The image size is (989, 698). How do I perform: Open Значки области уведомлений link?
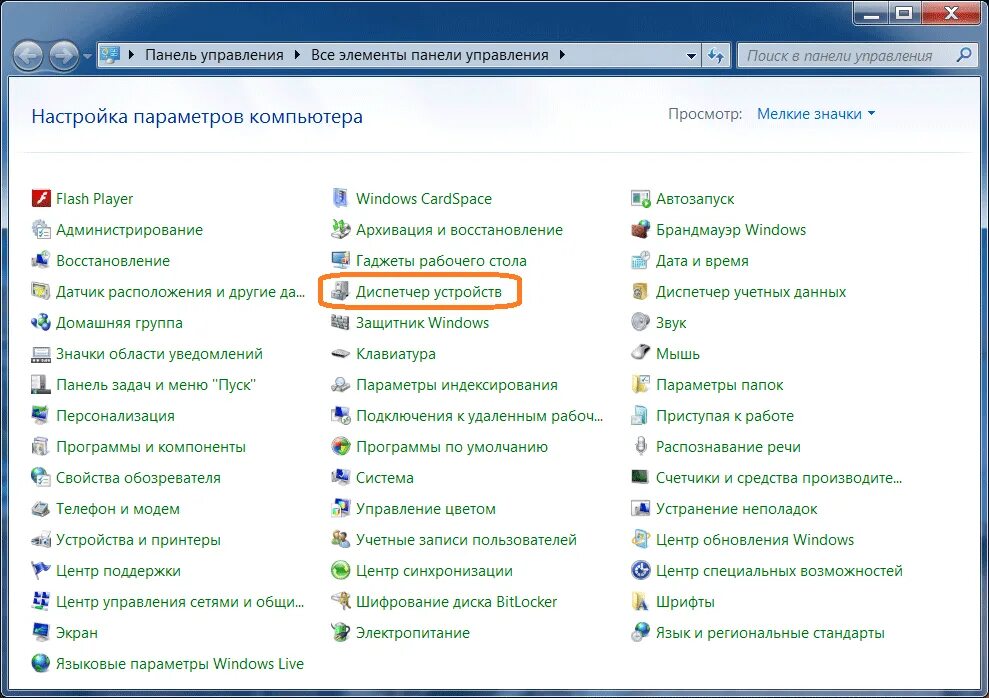159,354
